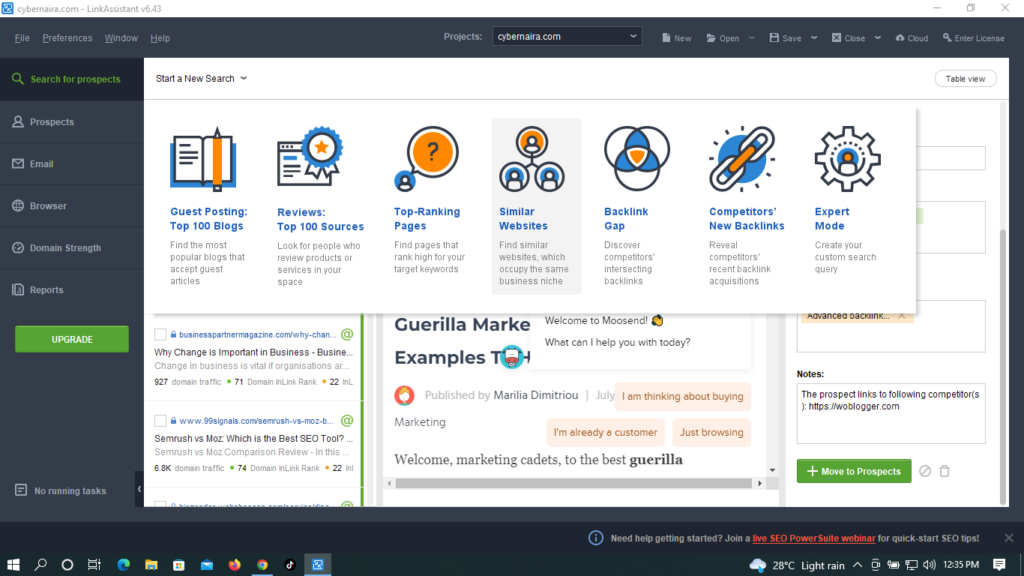Select the Guest Posting: Top 100 Blogs search

[x=204, y=219]
